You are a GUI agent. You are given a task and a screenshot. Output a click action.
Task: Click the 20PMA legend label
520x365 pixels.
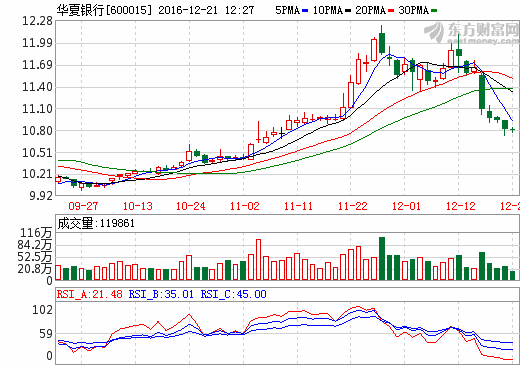(370, 10)
